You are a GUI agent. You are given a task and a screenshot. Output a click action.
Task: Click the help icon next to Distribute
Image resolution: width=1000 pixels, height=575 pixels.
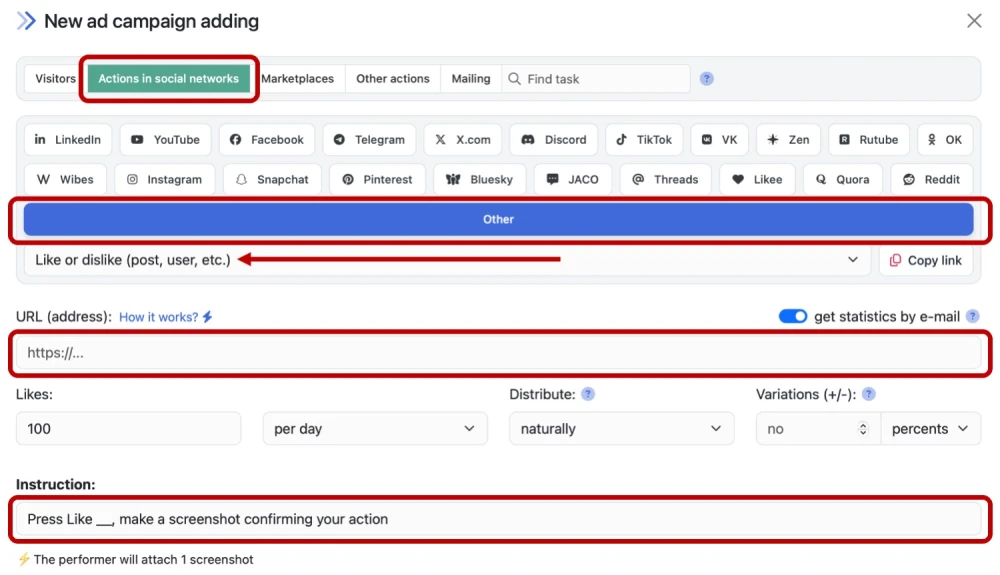pos(588,394)
